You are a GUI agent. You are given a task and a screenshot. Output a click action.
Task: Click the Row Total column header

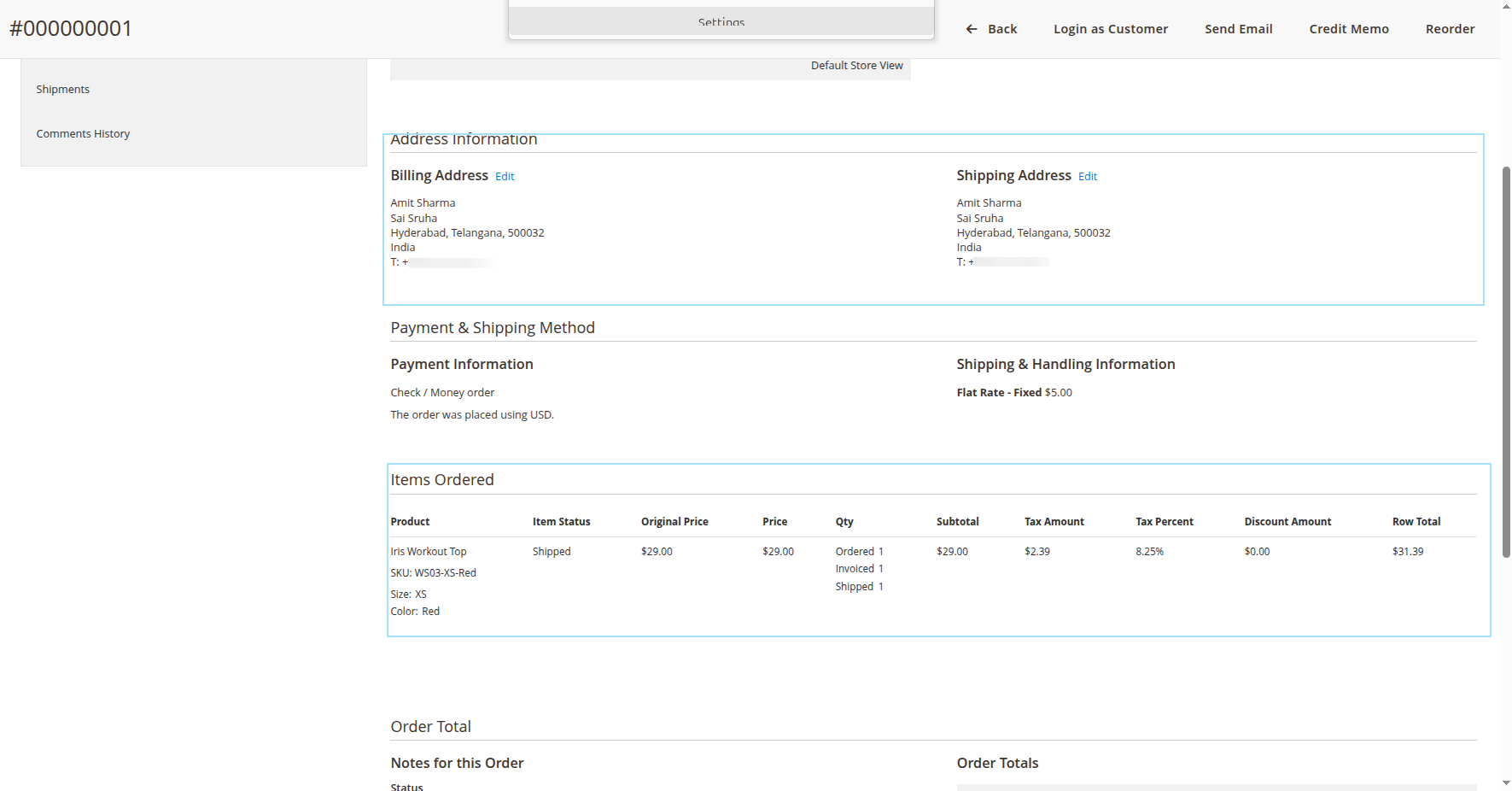[x=1416, y=522]
